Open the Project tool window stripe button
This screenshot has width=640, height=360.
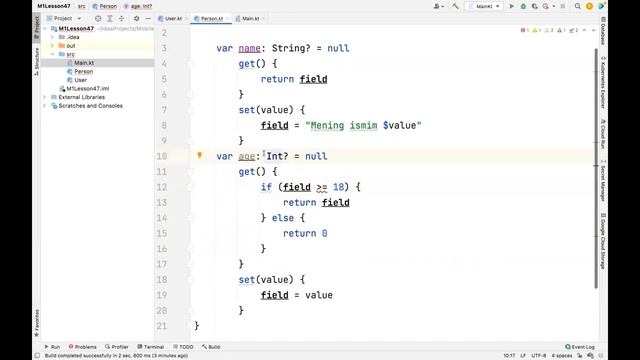tap(37, 28)
